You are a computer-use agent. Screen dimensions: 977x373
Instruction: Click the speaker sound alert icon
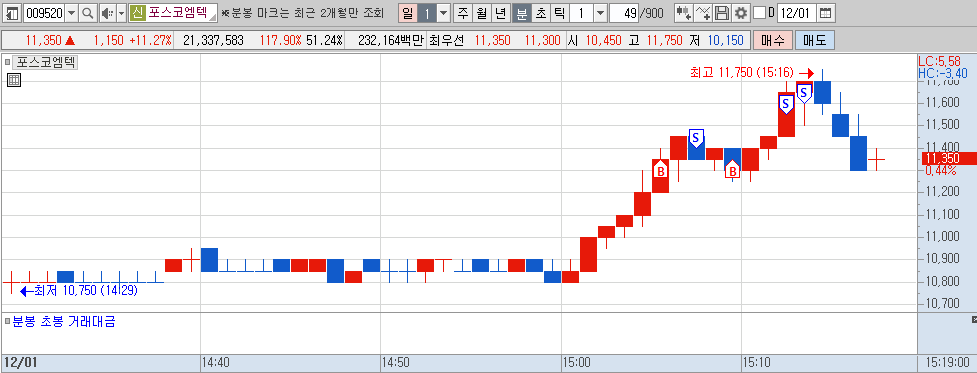(107, 12)
